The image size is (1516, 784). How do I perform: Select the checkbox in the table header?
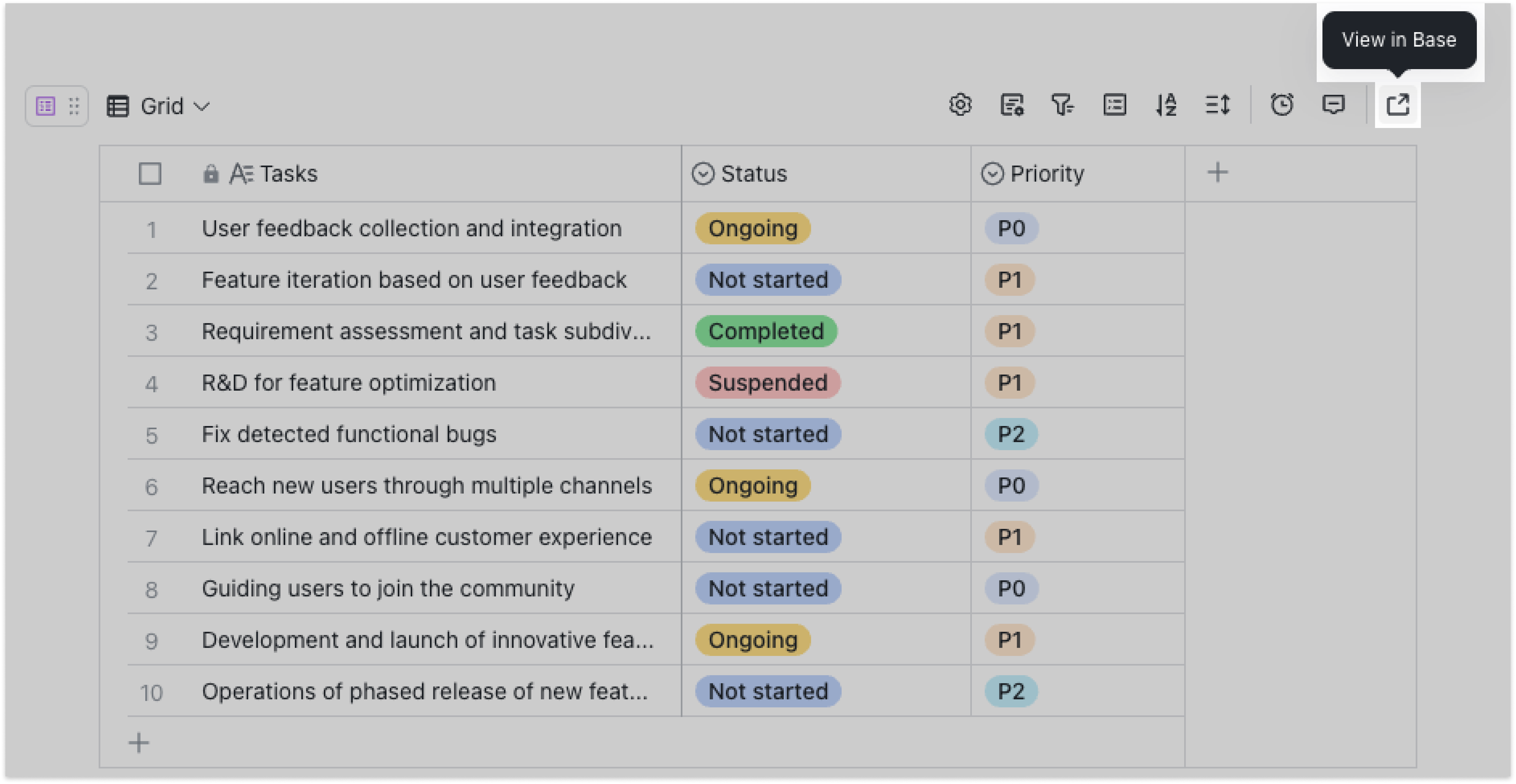(x=150, y=174)
